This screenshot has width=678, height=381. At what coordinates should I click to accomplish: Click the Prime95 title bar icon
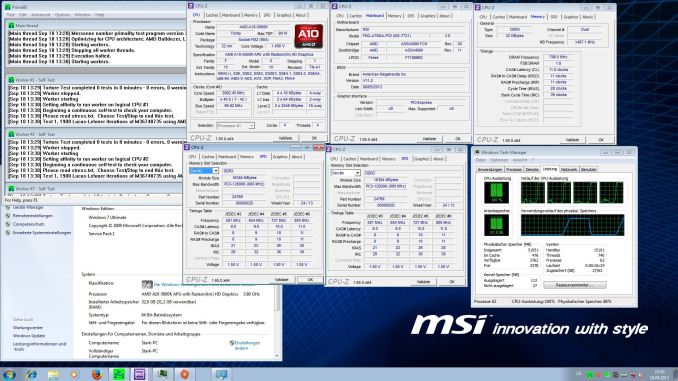coord(7,7)
